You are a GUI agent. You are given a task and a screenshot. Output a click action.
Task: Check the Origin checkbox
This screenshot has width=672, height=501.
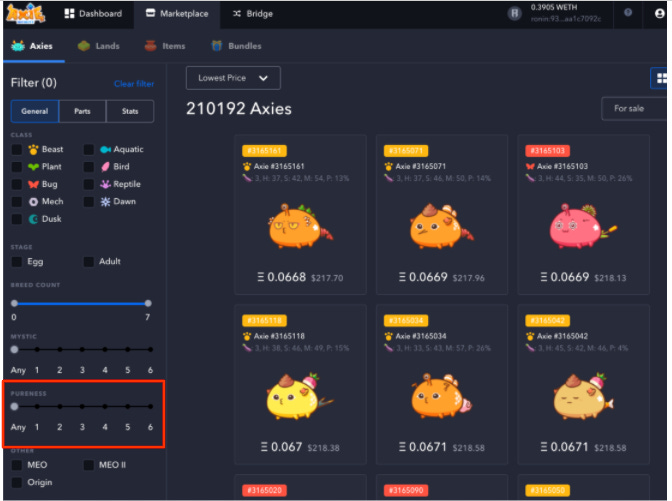(17, 483)
